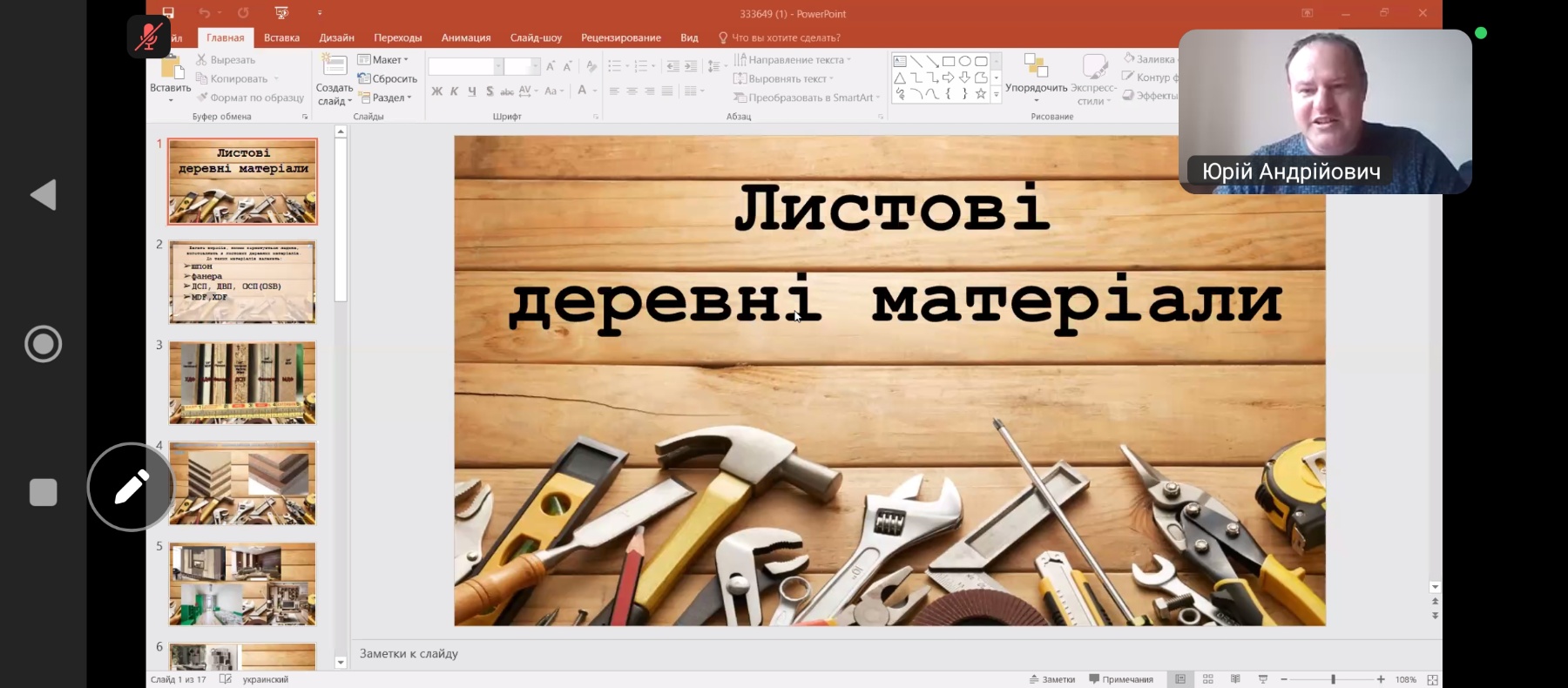Image resolution: width=1568 pixels, height=688 pixels.
Task: Click the center text alignment icon
Action: point(632,91)
